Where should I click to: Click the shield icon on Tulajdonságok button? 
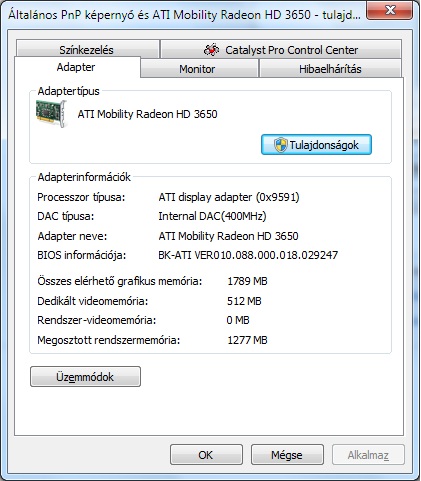point(280,145)
